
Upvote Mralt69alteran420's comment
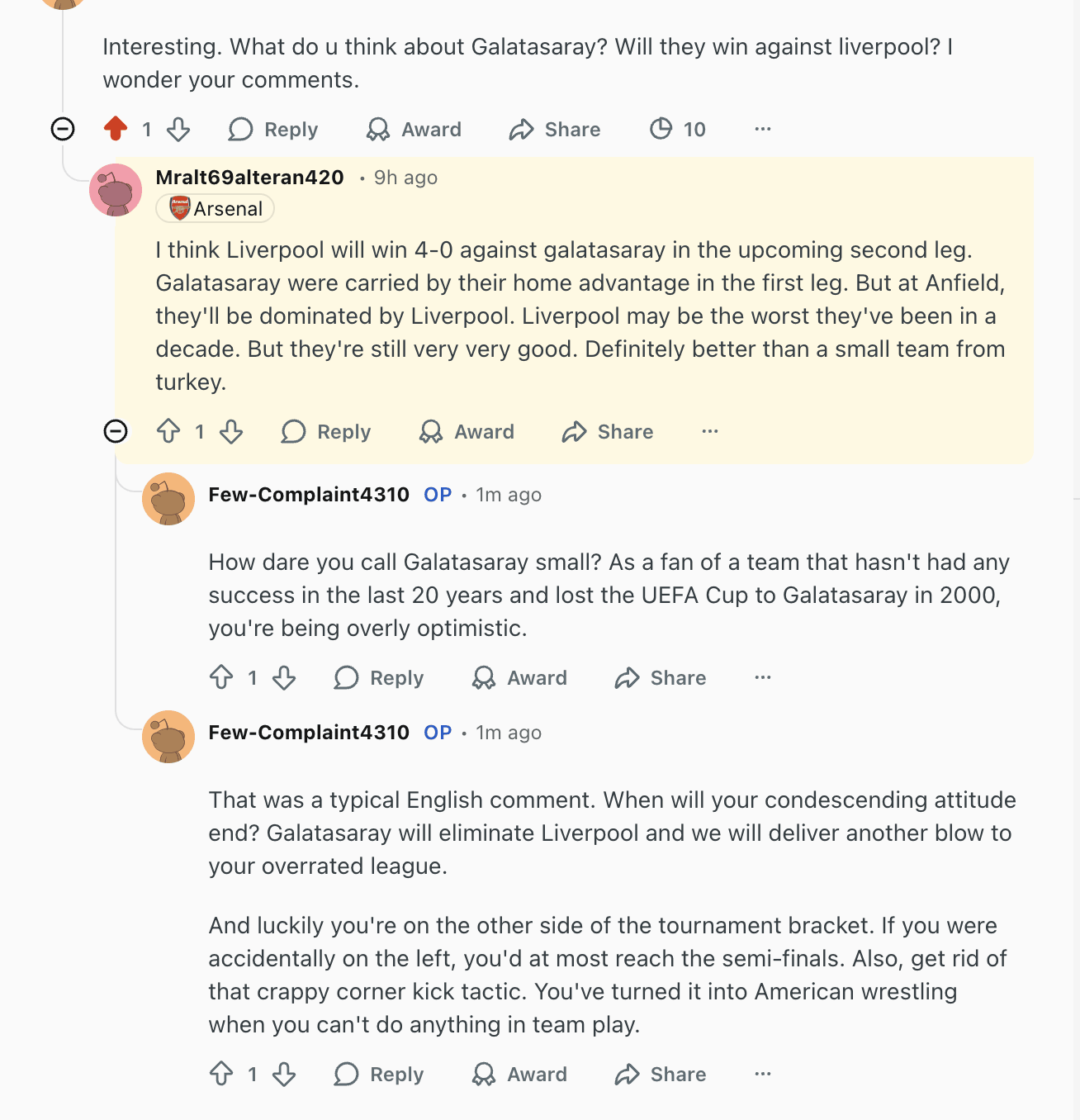168,431
